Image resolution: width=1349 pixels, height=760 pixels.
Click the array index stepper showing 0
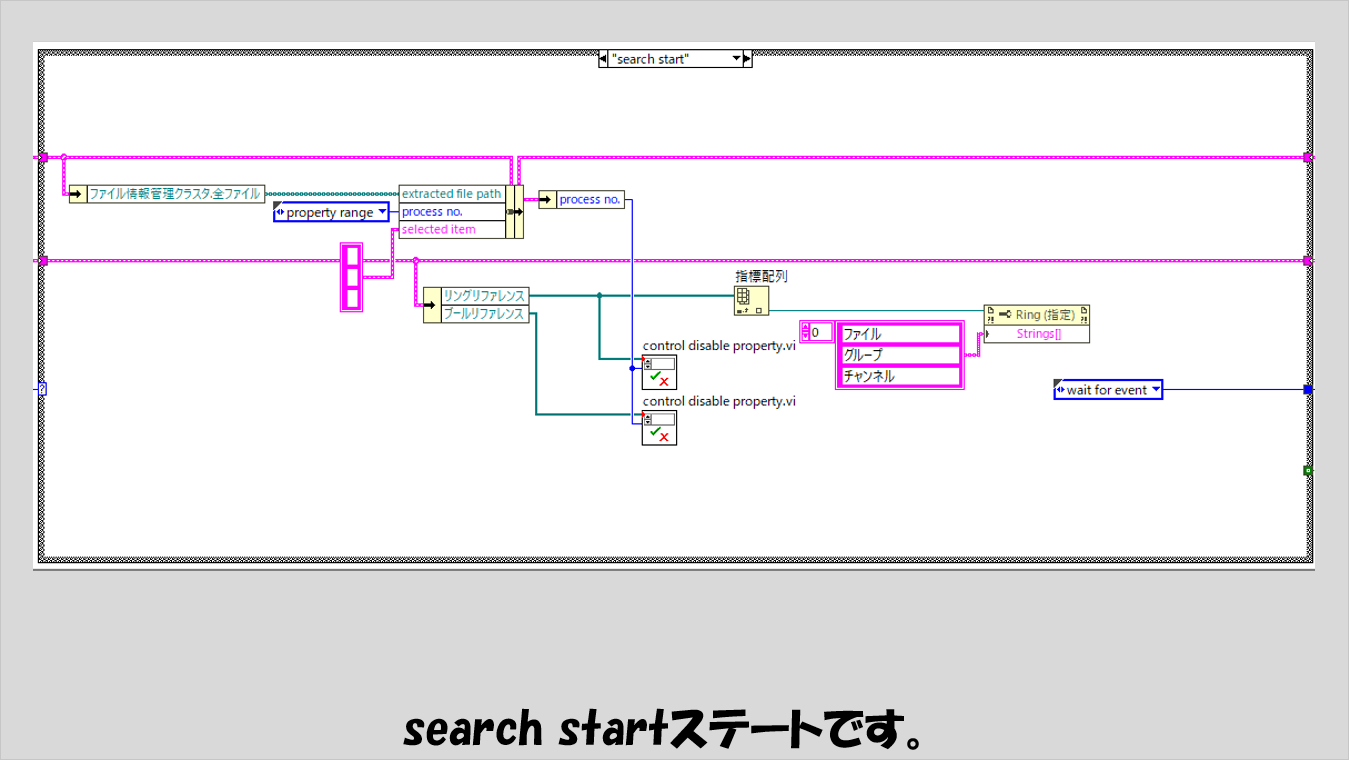coord(816,332)
